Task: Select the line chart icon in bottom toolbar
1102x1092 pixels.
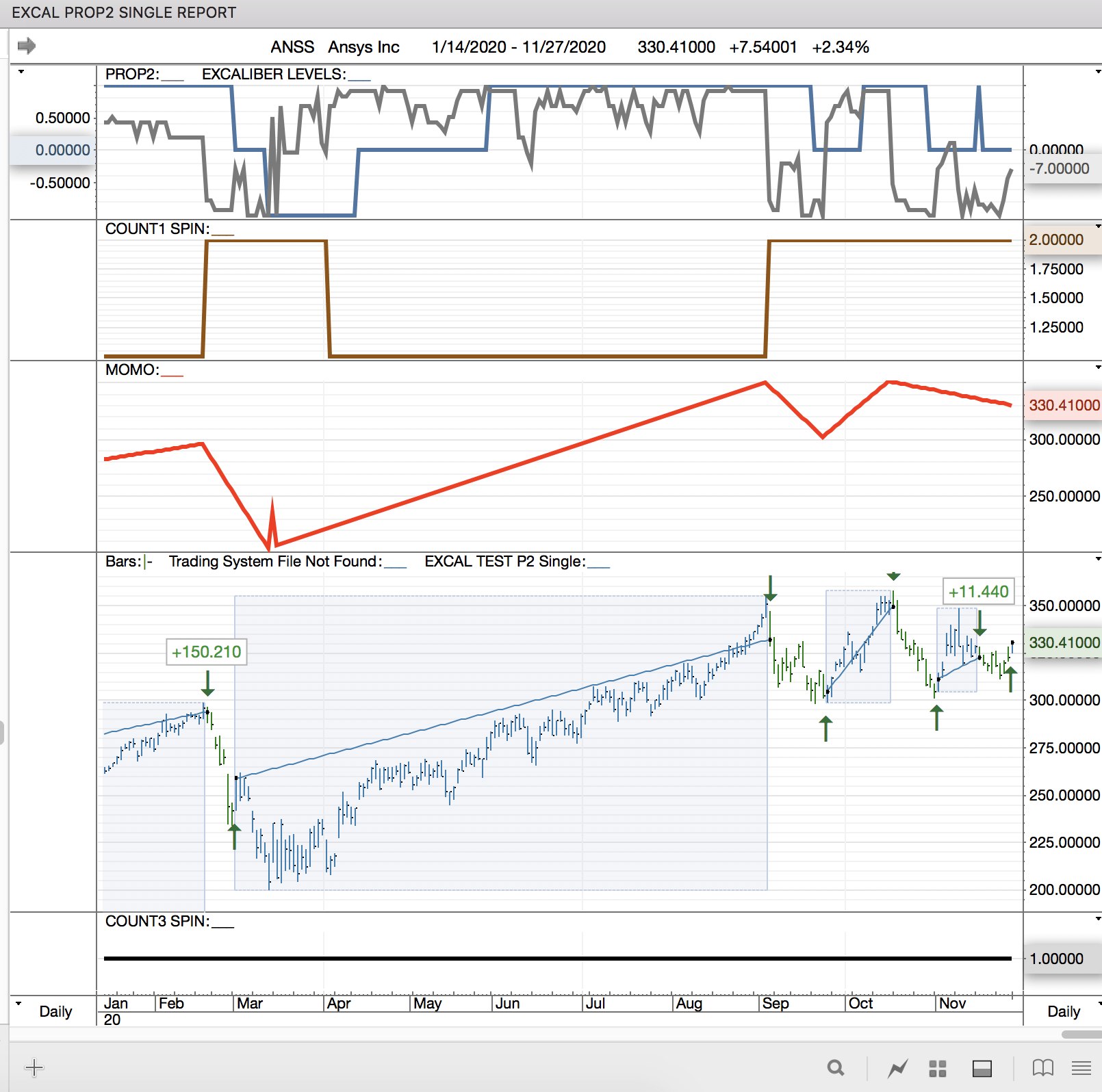Action: (897, 1067)
